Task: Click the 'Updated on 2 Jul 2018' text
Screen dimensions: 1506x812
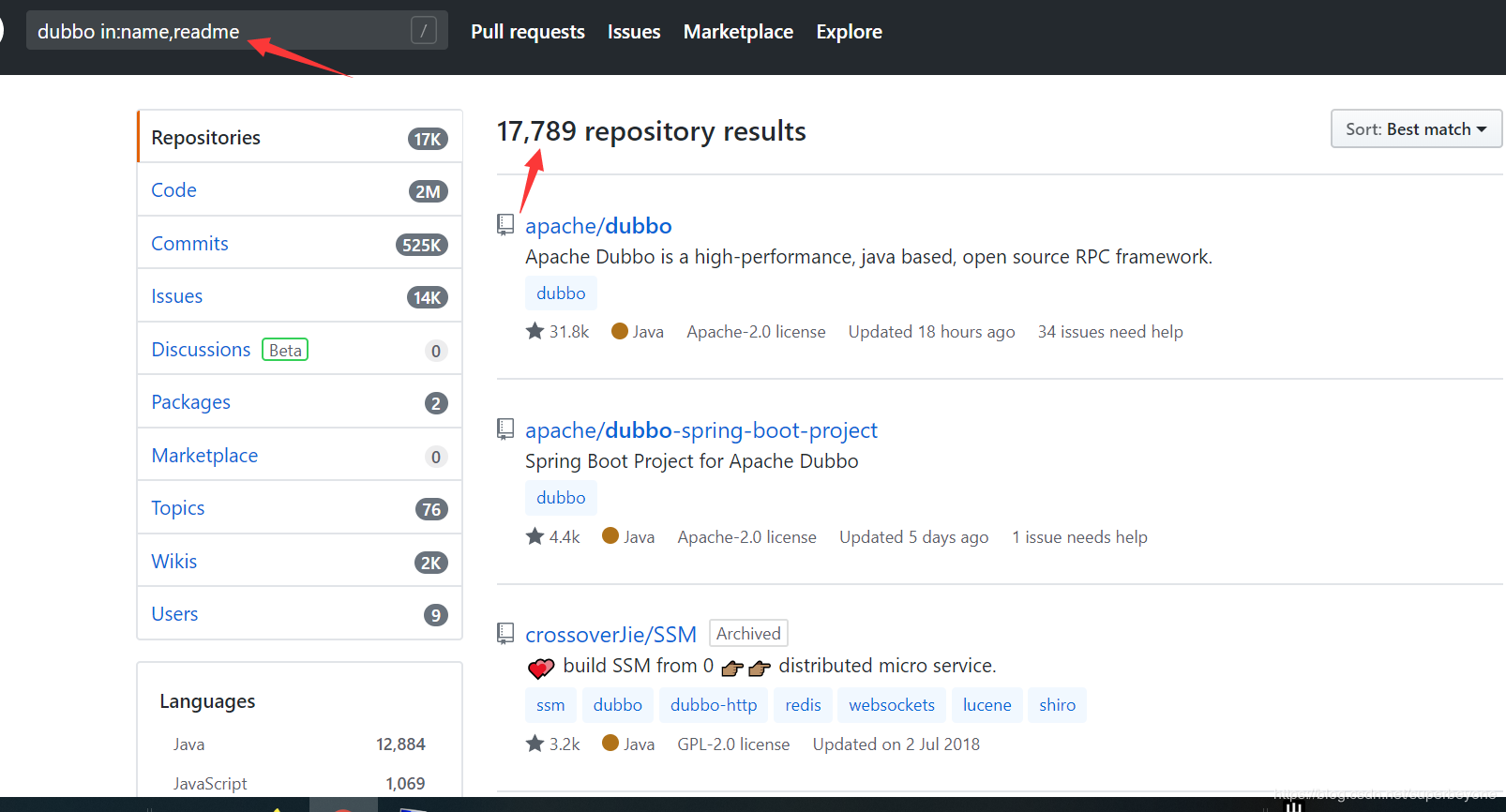Action: pos(896,744)
